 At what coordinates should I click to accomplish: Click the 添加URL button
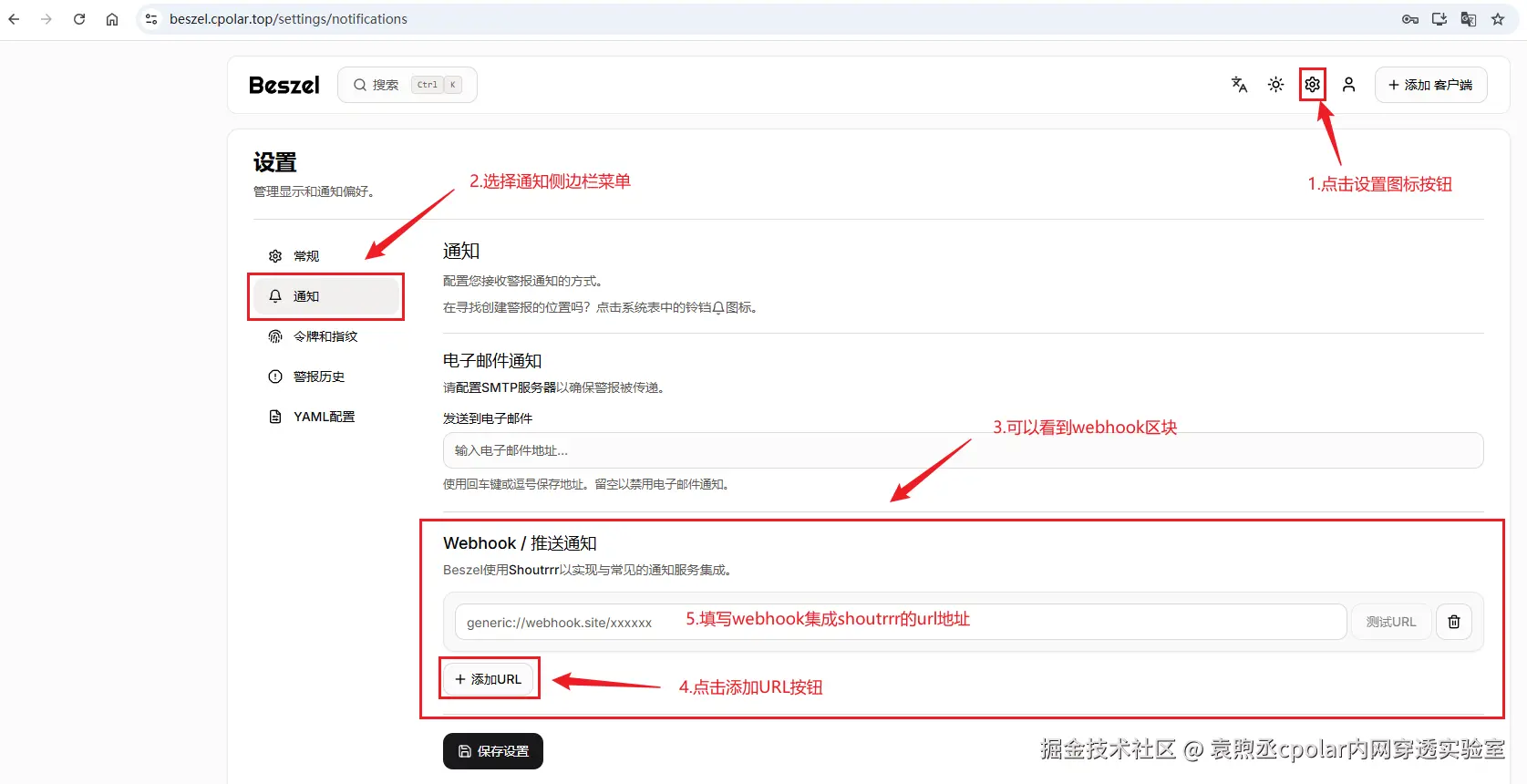(x=489, y=679)
